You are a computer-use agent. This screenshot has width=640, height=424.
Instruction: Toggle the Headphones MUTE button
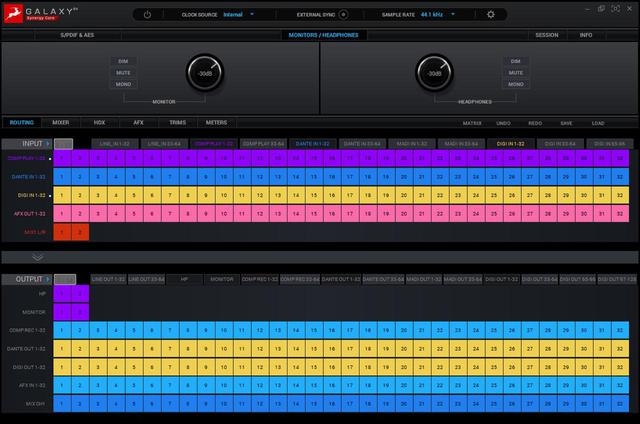516,73
